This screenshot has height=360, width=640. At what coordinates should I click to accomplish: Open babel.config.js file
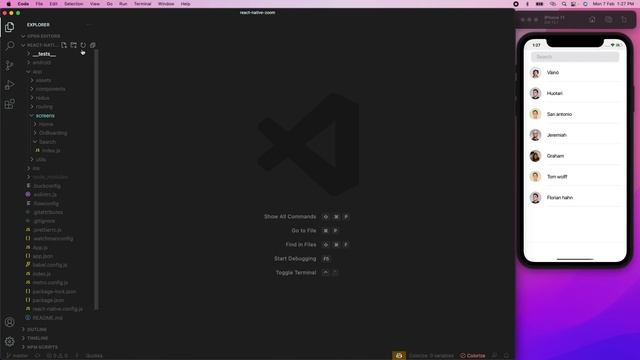point(50,265)
